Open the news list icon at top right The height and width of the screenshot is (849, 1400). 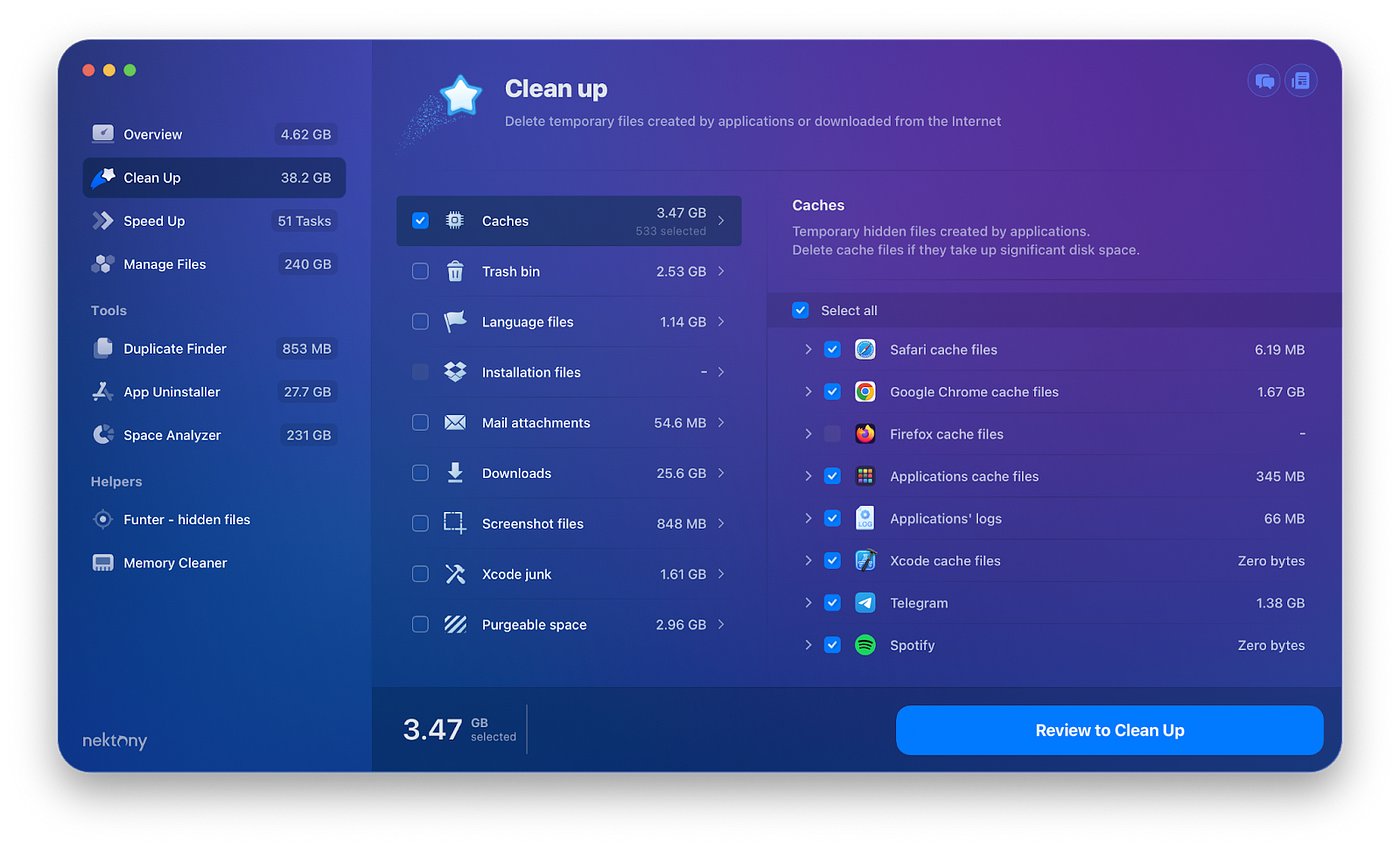(1301, 81)
